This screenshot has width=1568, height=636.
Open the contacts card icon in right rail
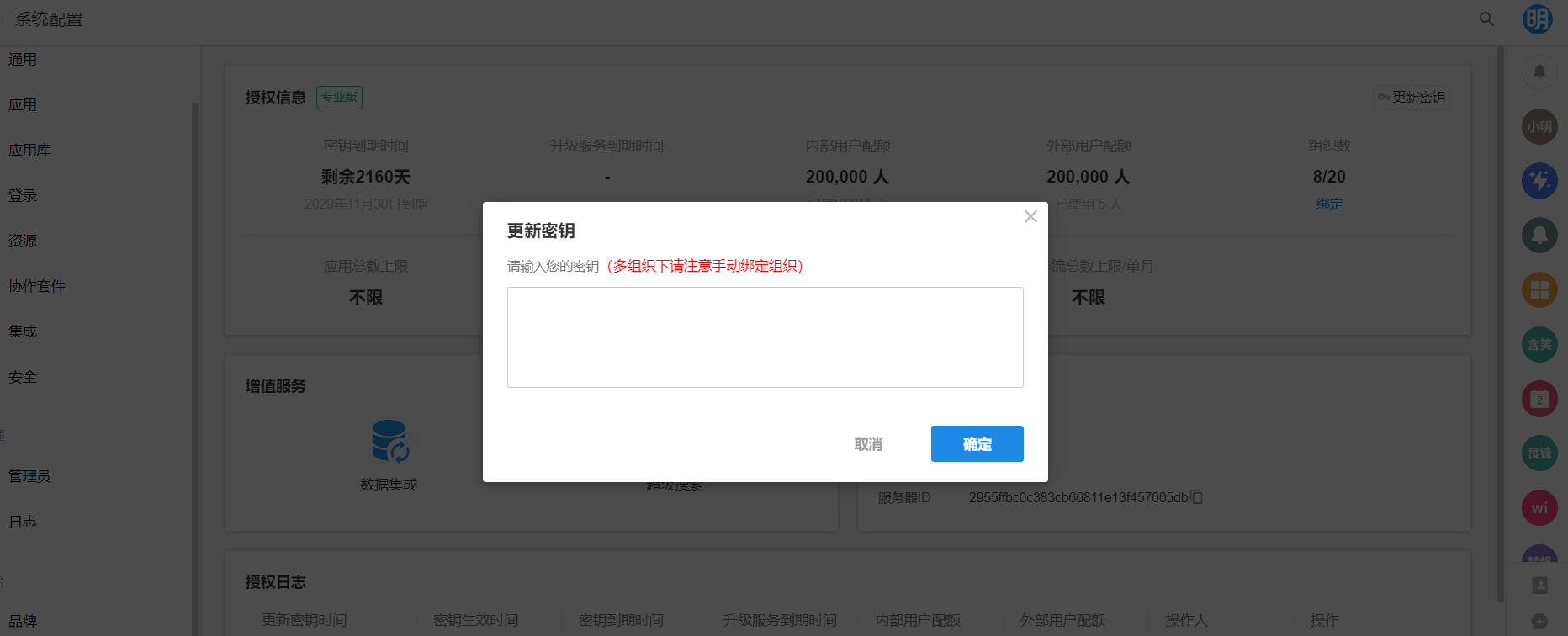point(1539,585)
